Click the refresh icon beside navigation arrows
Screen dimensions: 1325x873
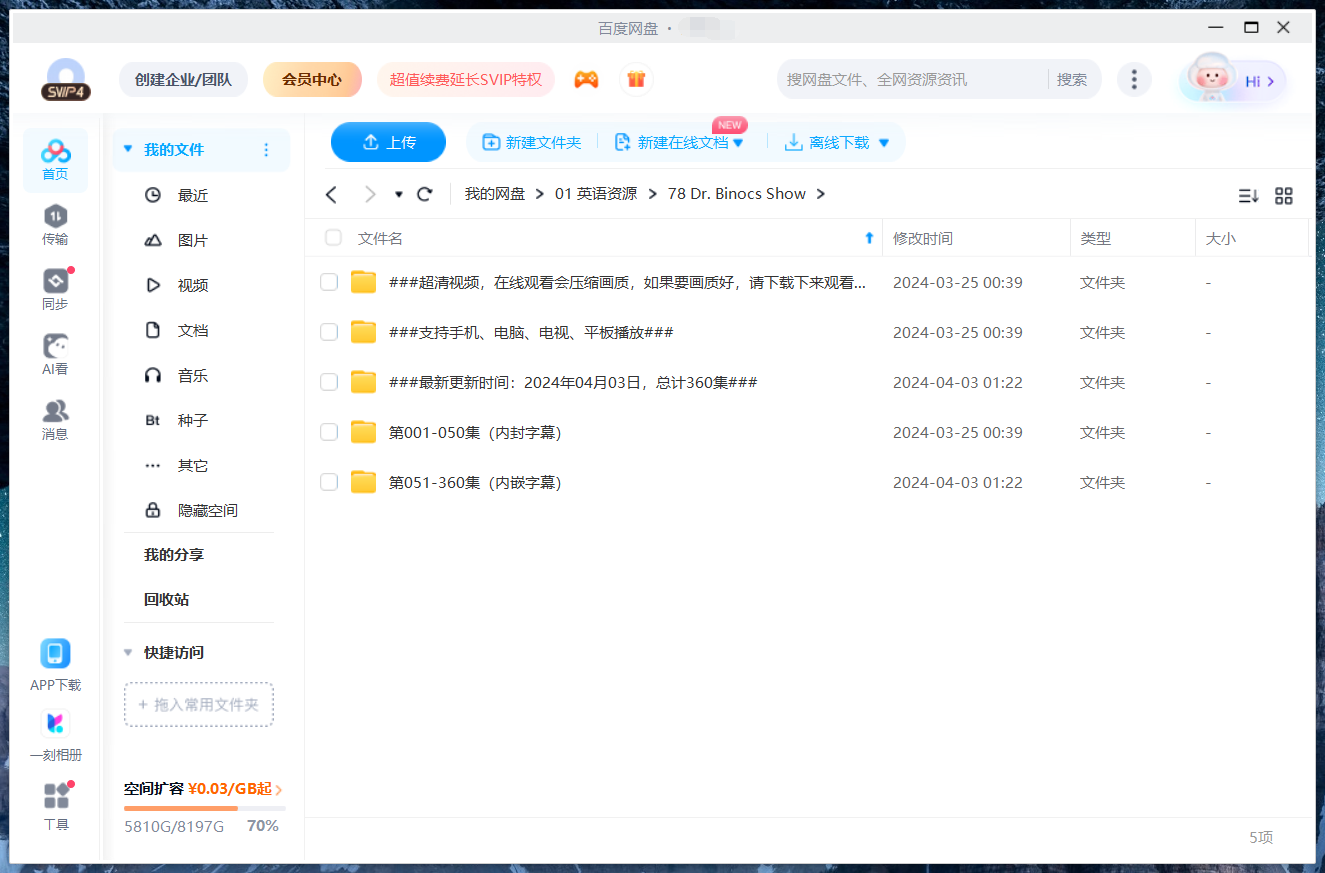(x=425, y=194)
